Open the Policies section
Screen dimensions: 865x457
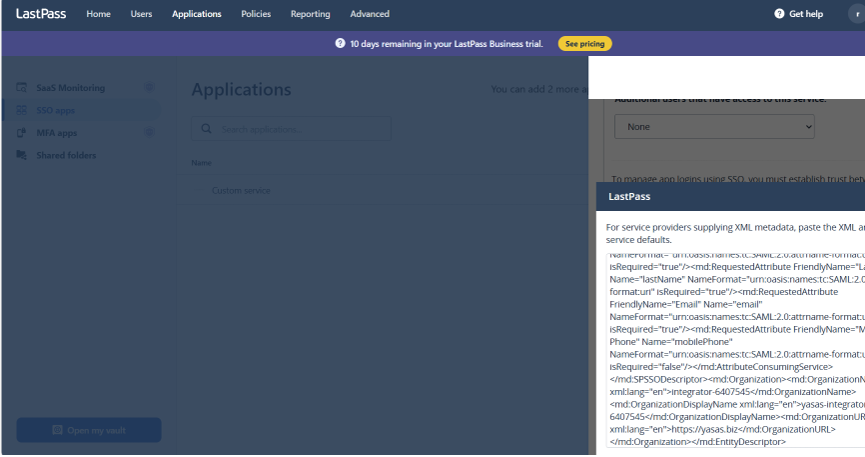(x=255, y=14)
